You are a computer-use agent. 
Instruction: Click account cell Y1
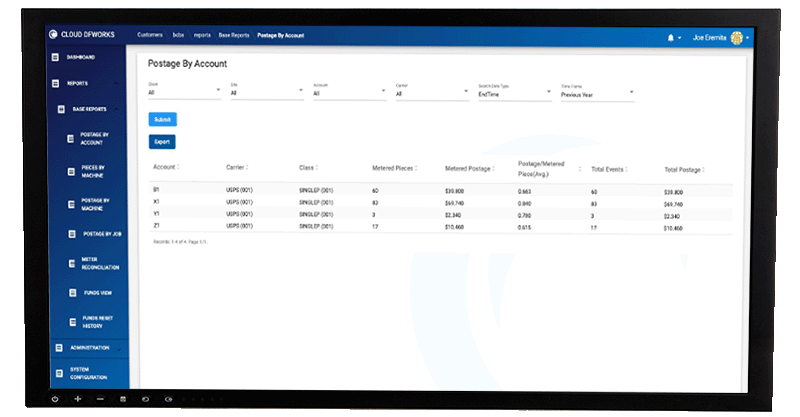(x=156, y=213)
